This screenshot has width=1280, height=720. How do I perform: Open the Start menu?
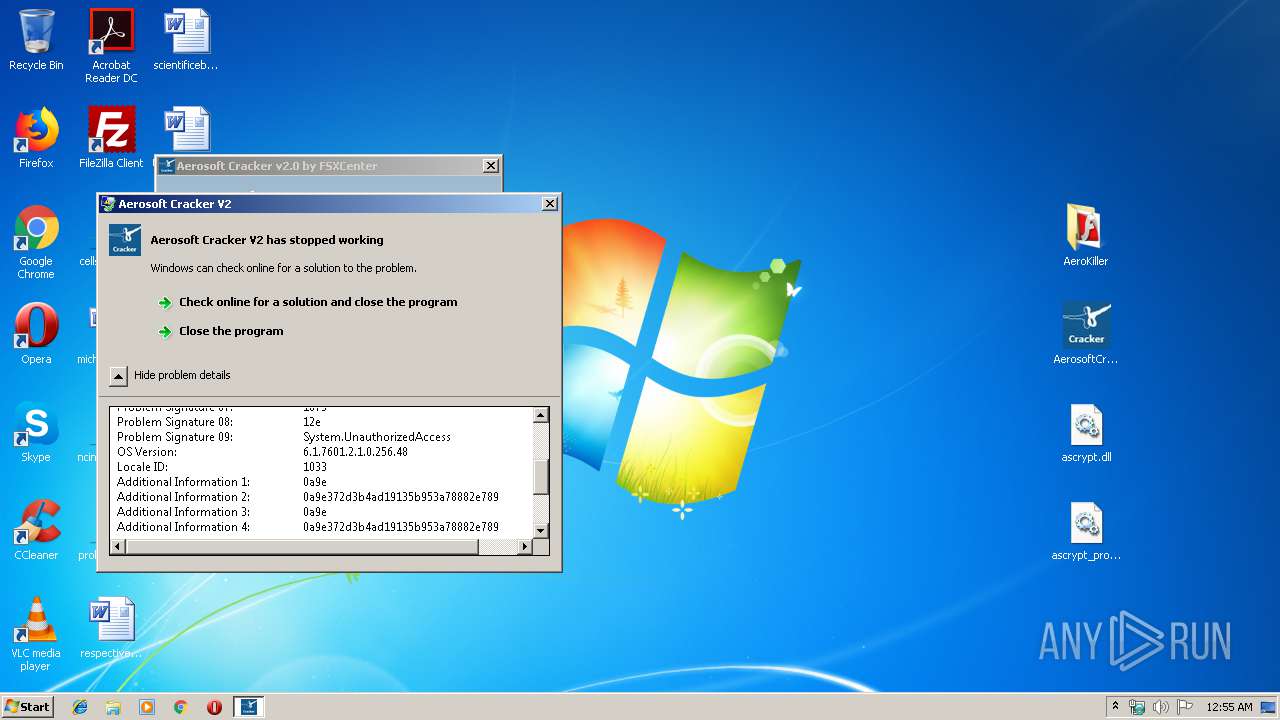(x=28, y=707)
